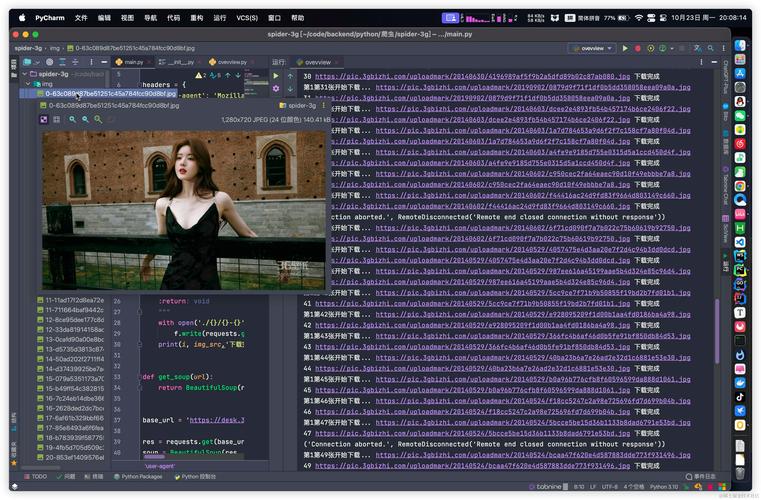Open Run panel settings gear icon
This screenshot has width=761, height=500.
[276, 88]
